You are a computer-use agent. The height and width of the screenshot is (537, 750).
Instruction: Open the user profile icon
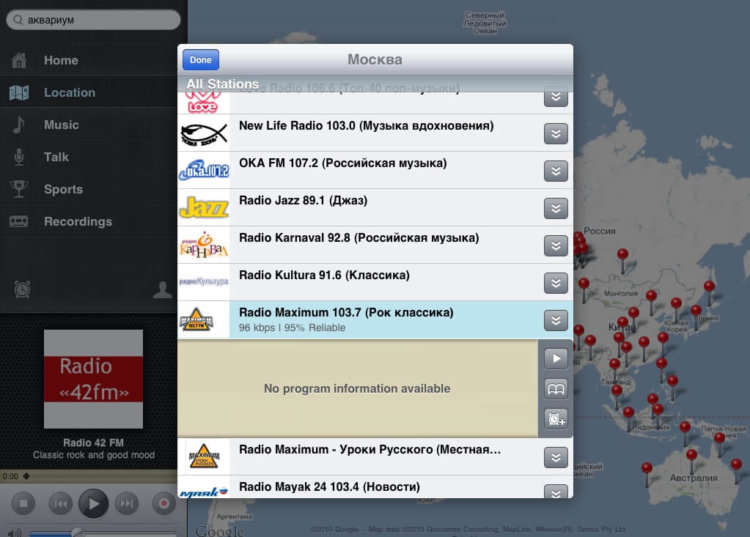coord(163,290)
